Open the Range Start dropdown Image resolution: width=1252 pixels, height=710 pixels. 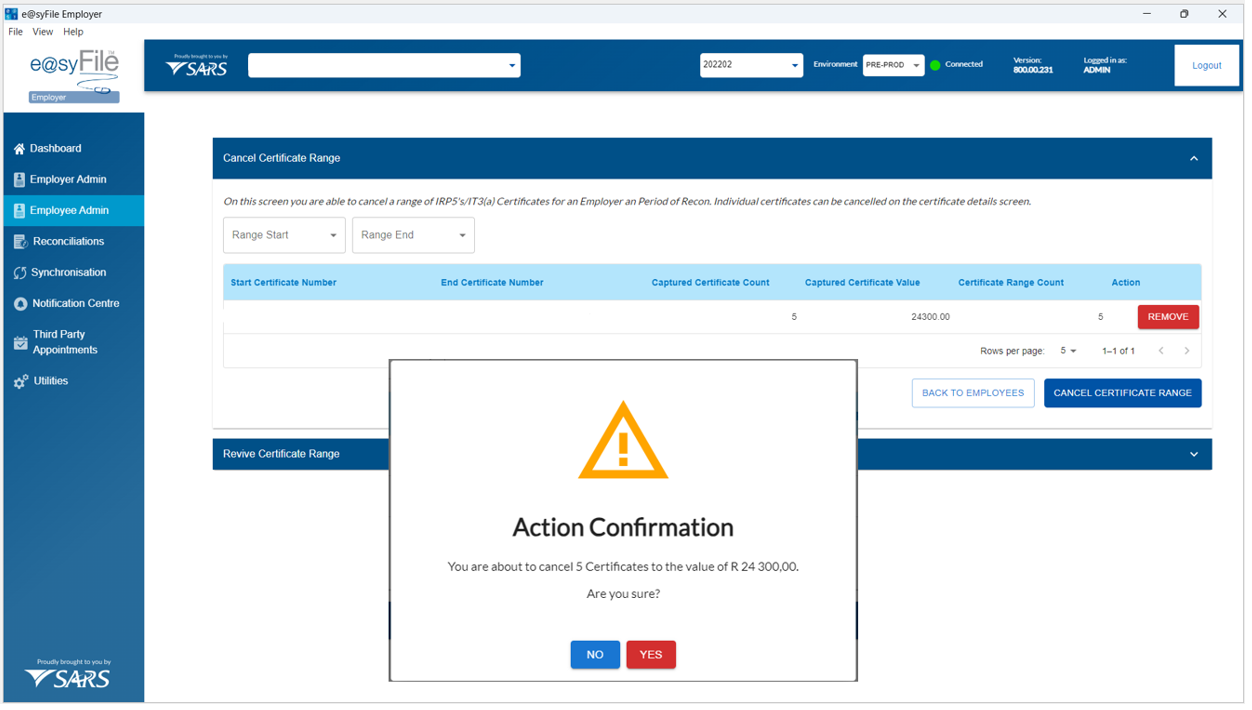(x=284, y=236)
